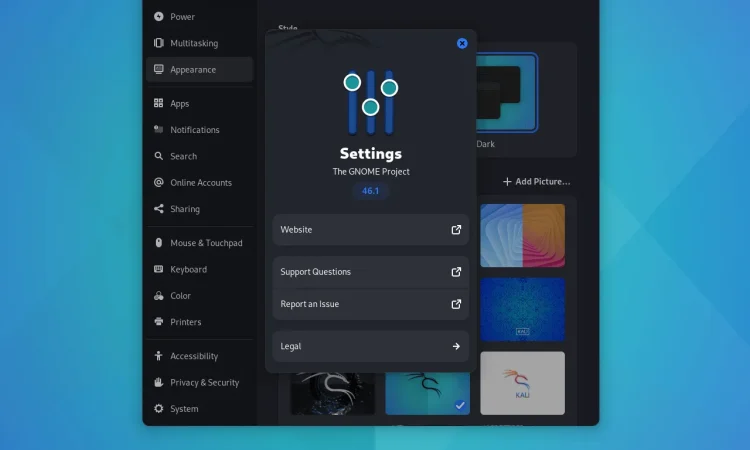Click the Search label in sidebar
This screenshot has width=750, height=450.
[184, 156]
